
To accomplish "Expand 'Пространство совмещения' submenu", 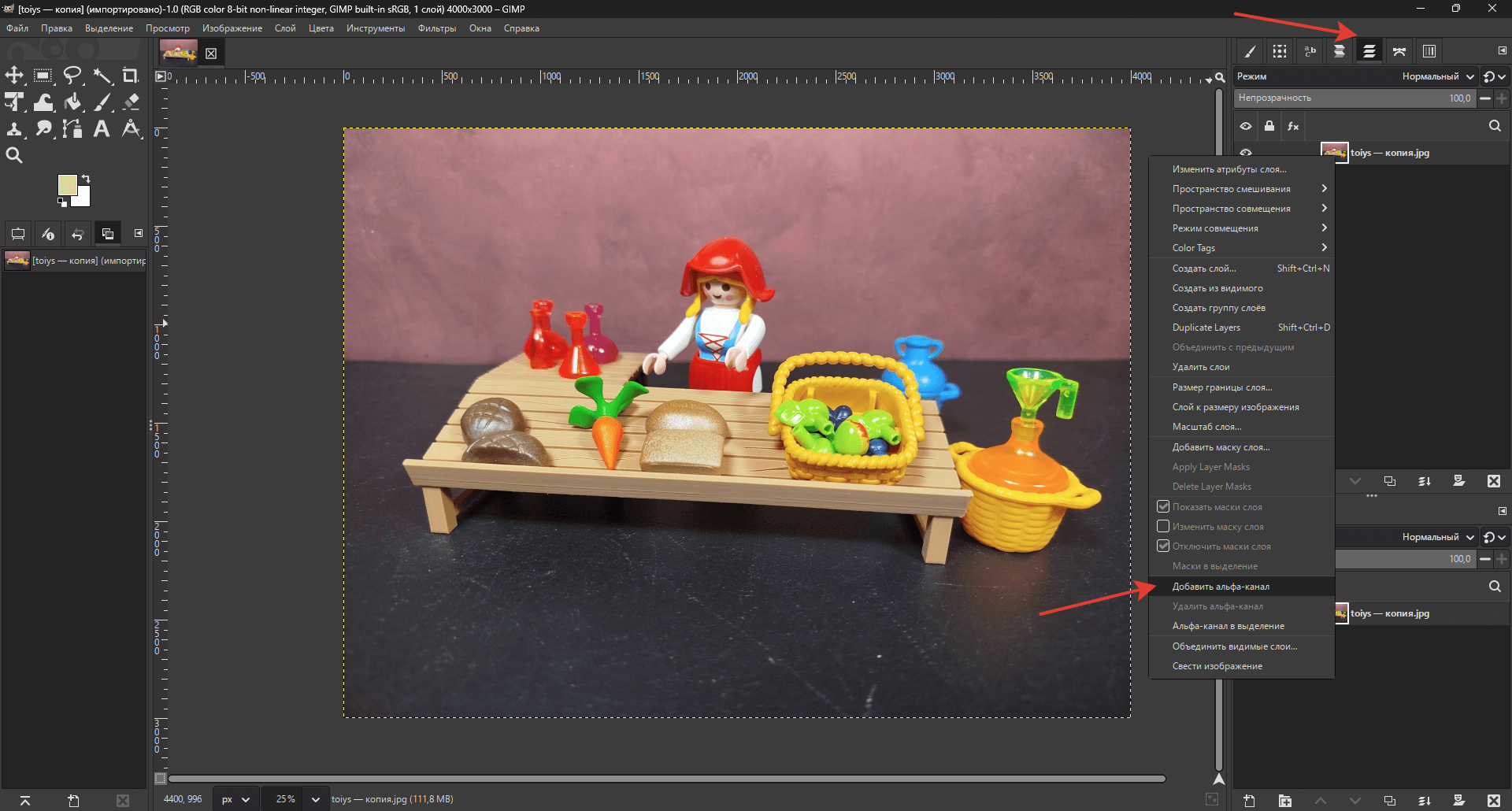I will tap(1242, 209).
